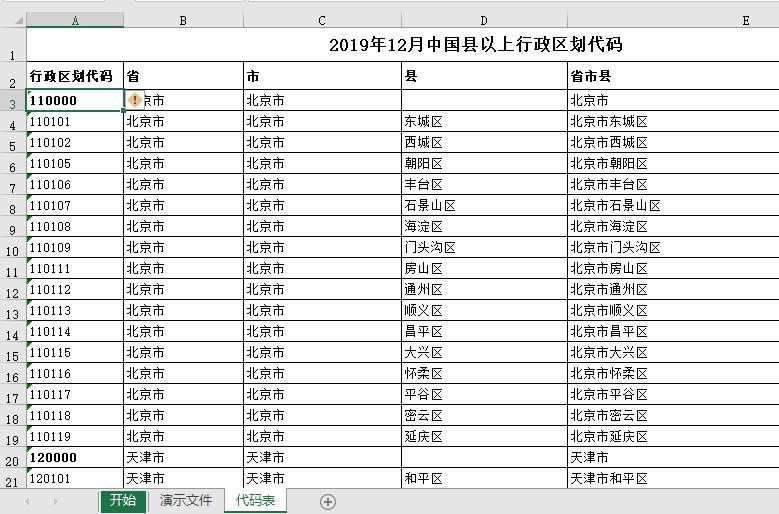Click county cell 通州区
The width and height of the screenshot is (779, 514).
(x=484, y=290)
